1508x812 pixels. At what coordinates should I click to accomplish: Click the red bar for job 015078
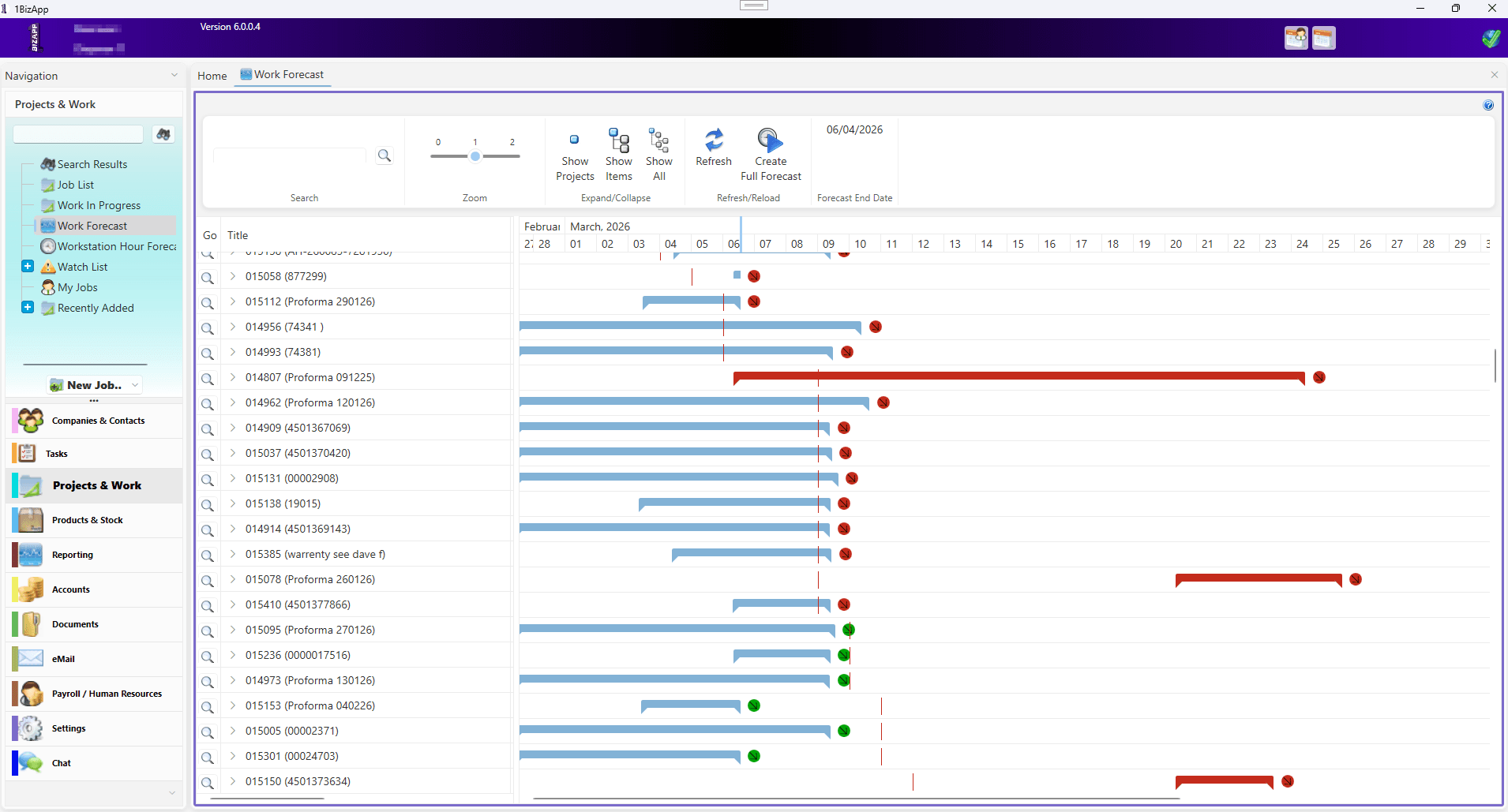click(1259, 579)
